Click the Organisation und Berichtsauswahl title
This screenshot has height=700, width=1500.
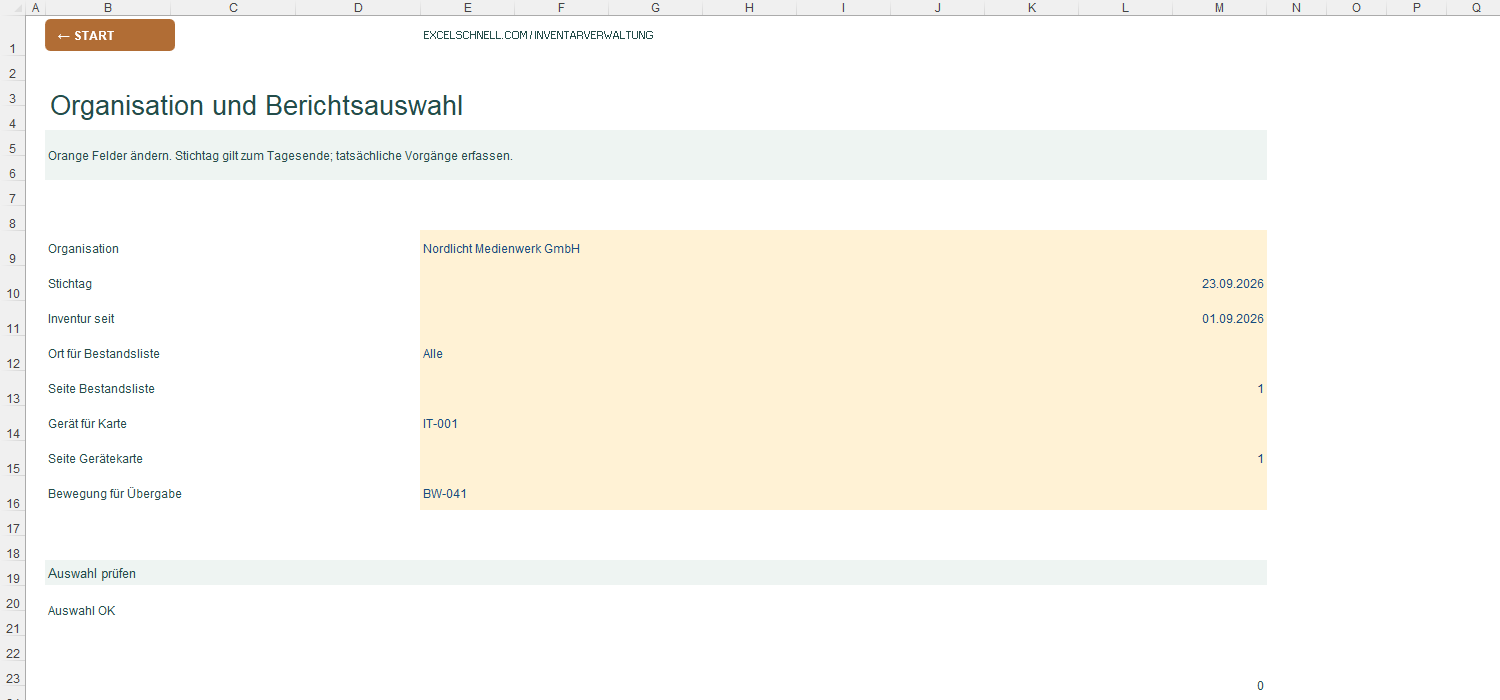coord(256,105)
